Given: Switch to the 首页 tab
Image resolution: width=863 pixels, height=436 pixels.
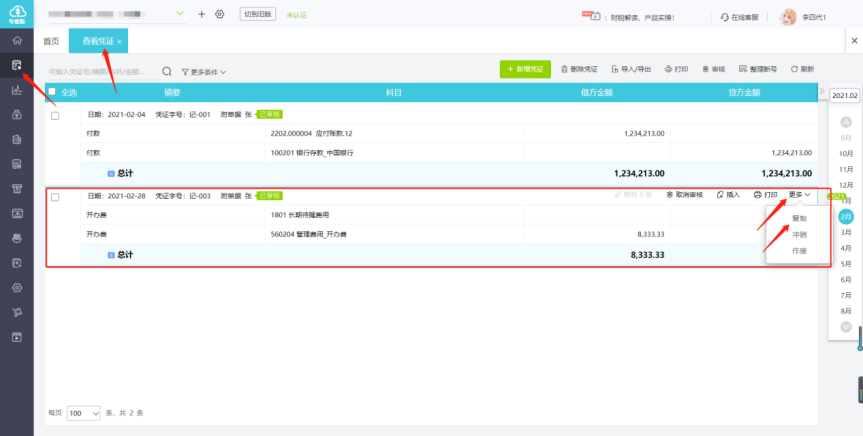Looking at the screenshot, I should coord(51,41).
